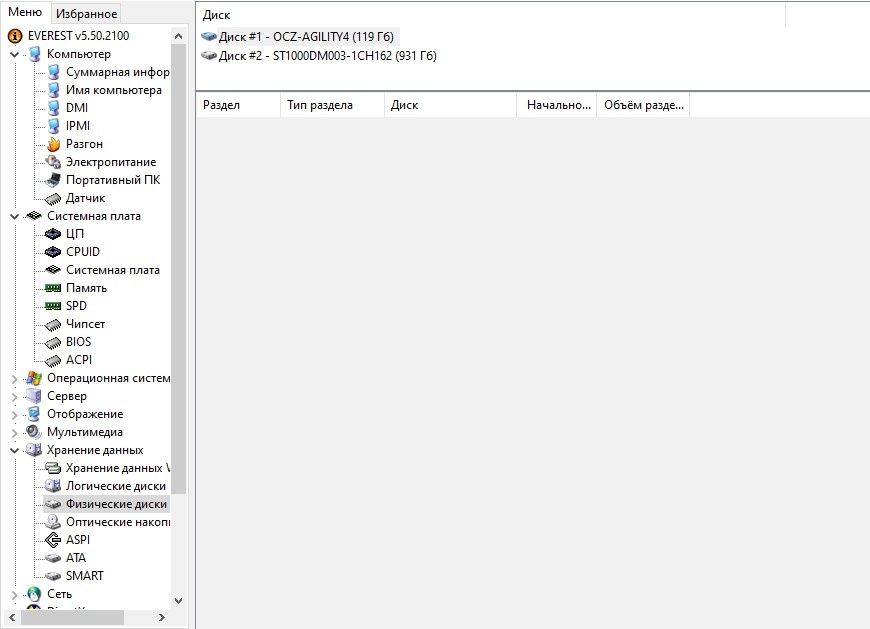Viewport: 870px width, 629px height.
Task: Click the tree horizontal scroll left arrow
Action: (12, 617)
